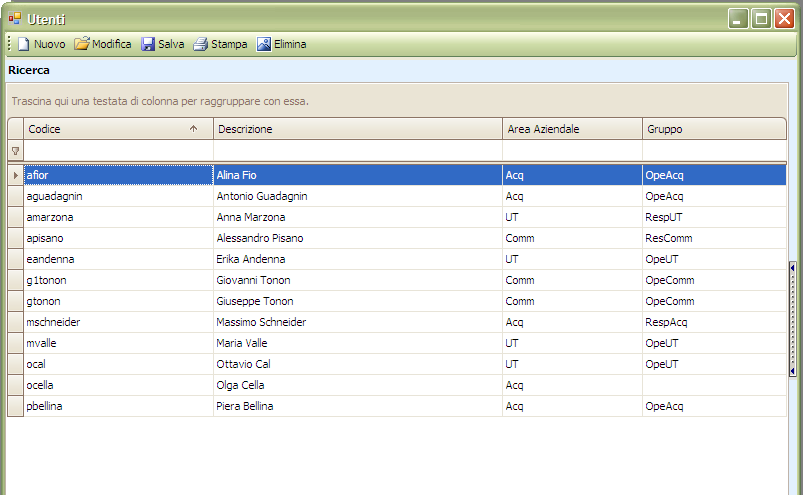This screenshot has height=495, width=803.
Task: Click the Codice filter input cell
Action: click(x=118, y=151)
